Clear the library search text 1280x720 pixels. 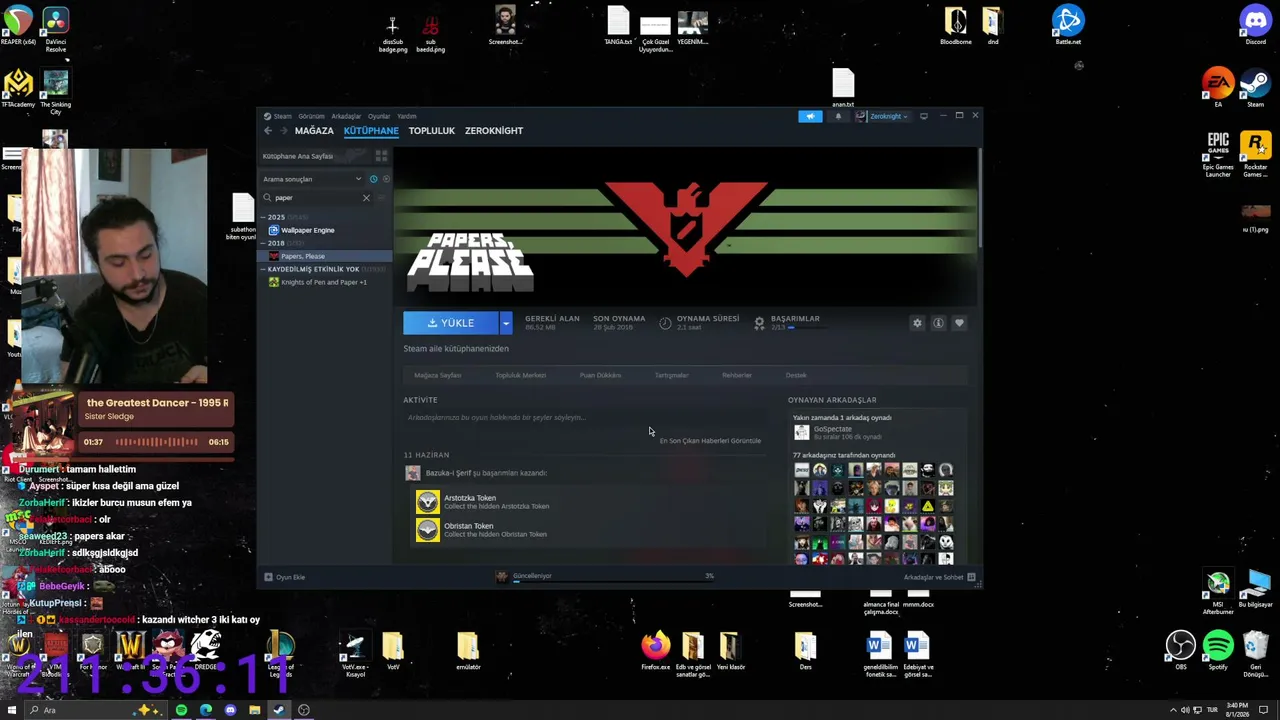click(x=366, y=198)
